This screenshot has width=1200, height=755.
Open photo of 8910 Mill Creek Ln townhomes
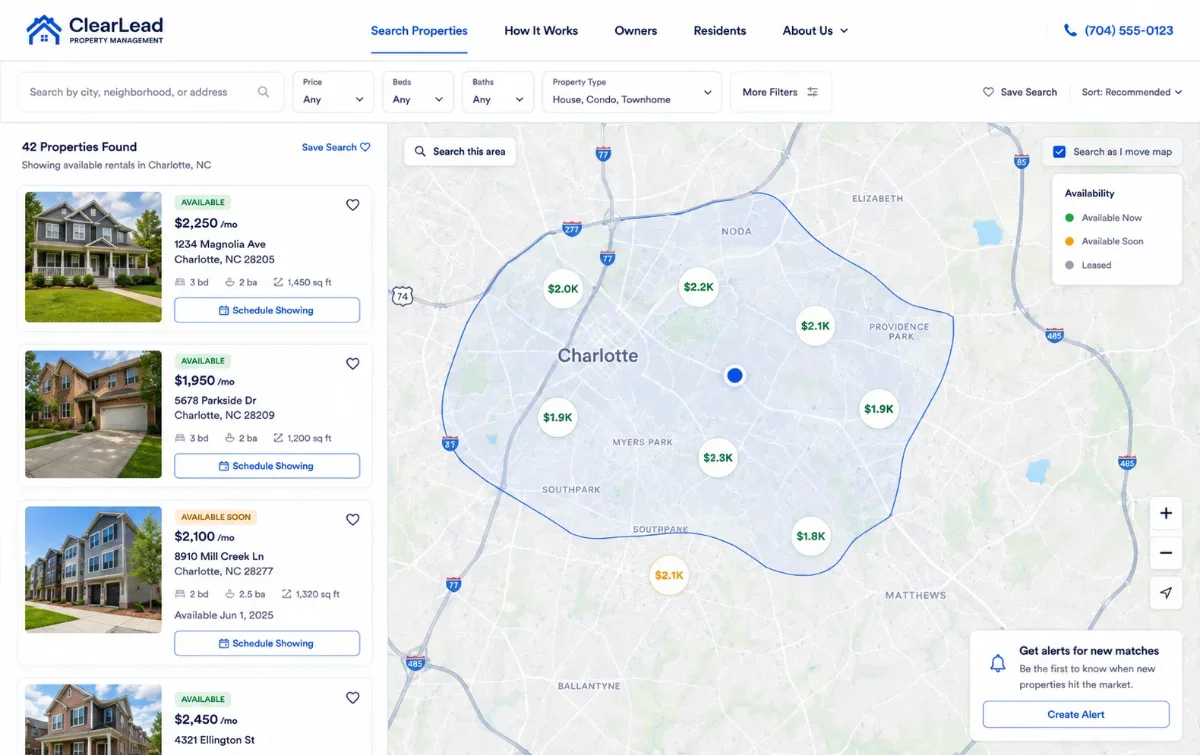coord(93,569)
